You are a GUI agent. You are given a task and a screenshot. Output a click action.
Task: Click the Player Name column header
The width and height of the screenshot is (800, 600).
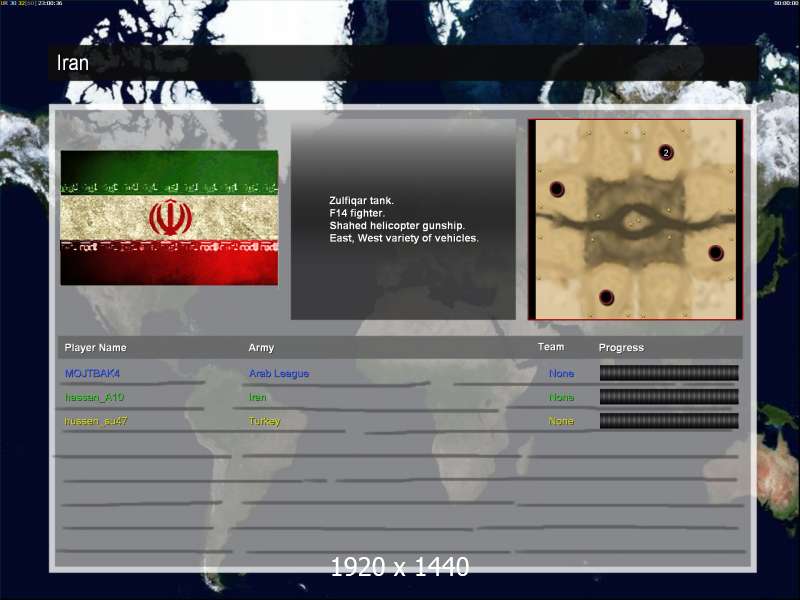pos(95,348)
